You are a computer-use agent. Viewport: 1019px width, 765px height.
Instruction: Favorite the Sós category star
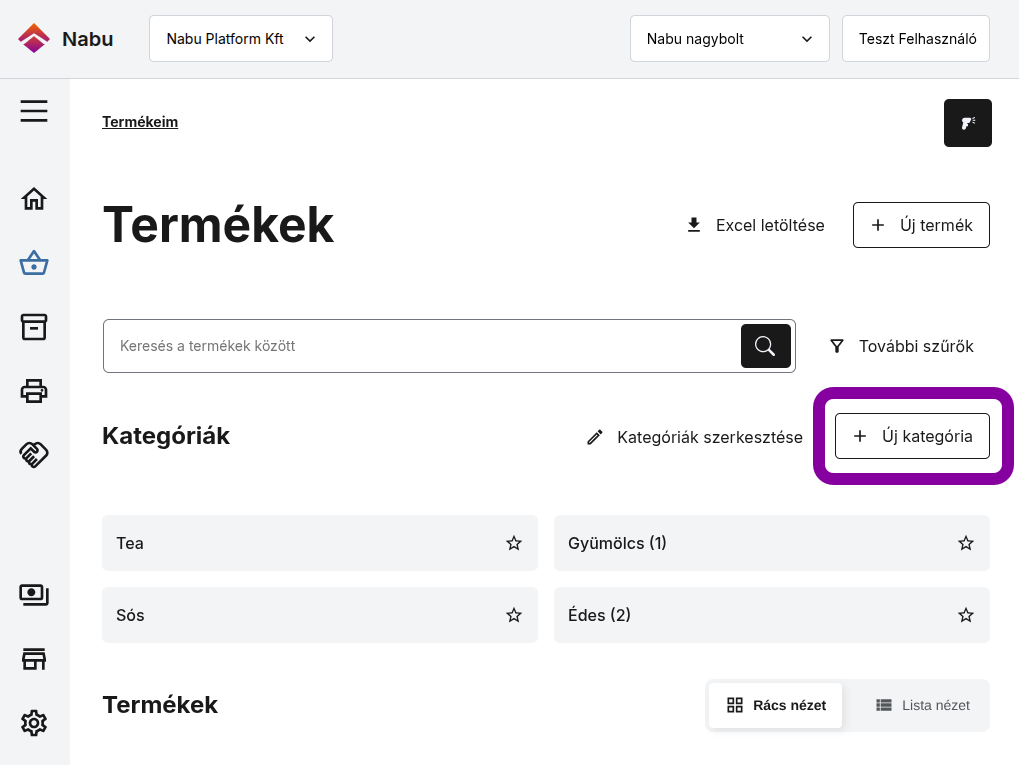(514, 615)
